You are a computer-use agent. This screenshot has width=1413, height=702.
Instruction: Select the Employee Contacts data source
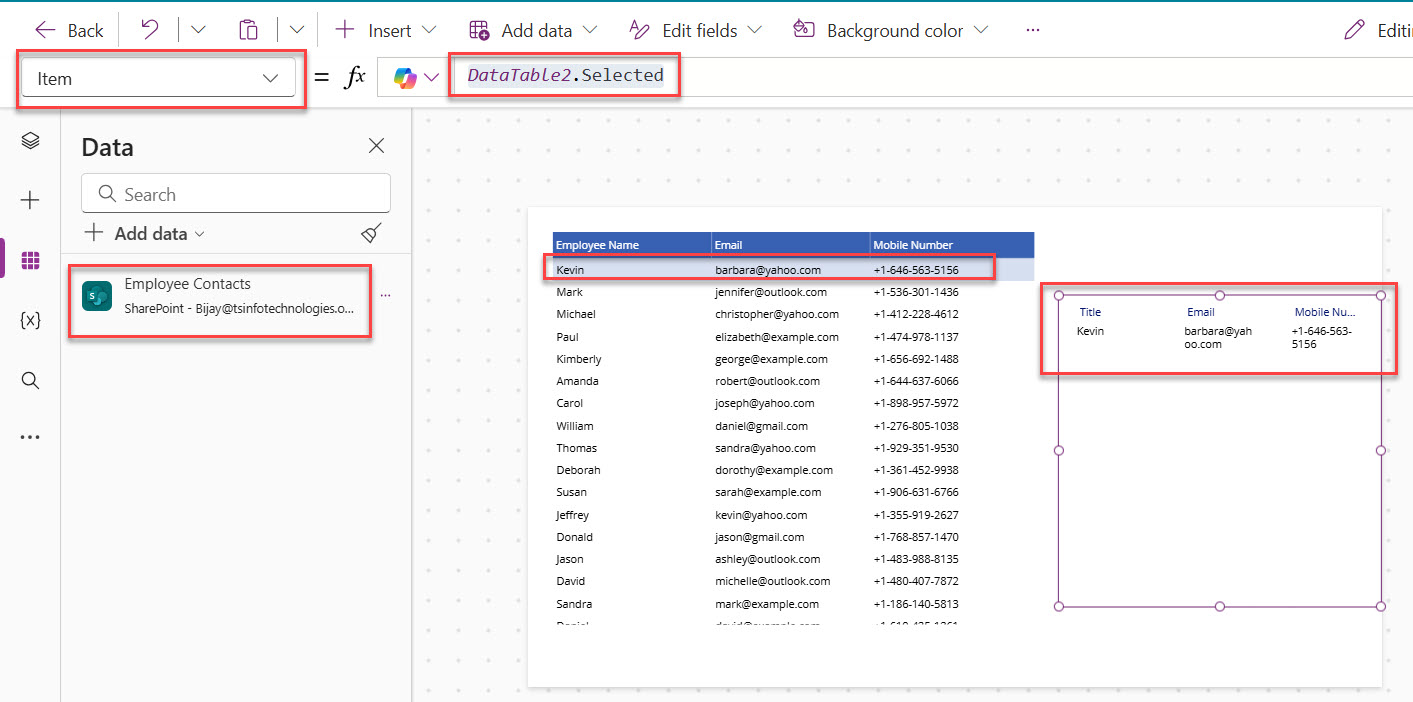[x=220, y=296]
